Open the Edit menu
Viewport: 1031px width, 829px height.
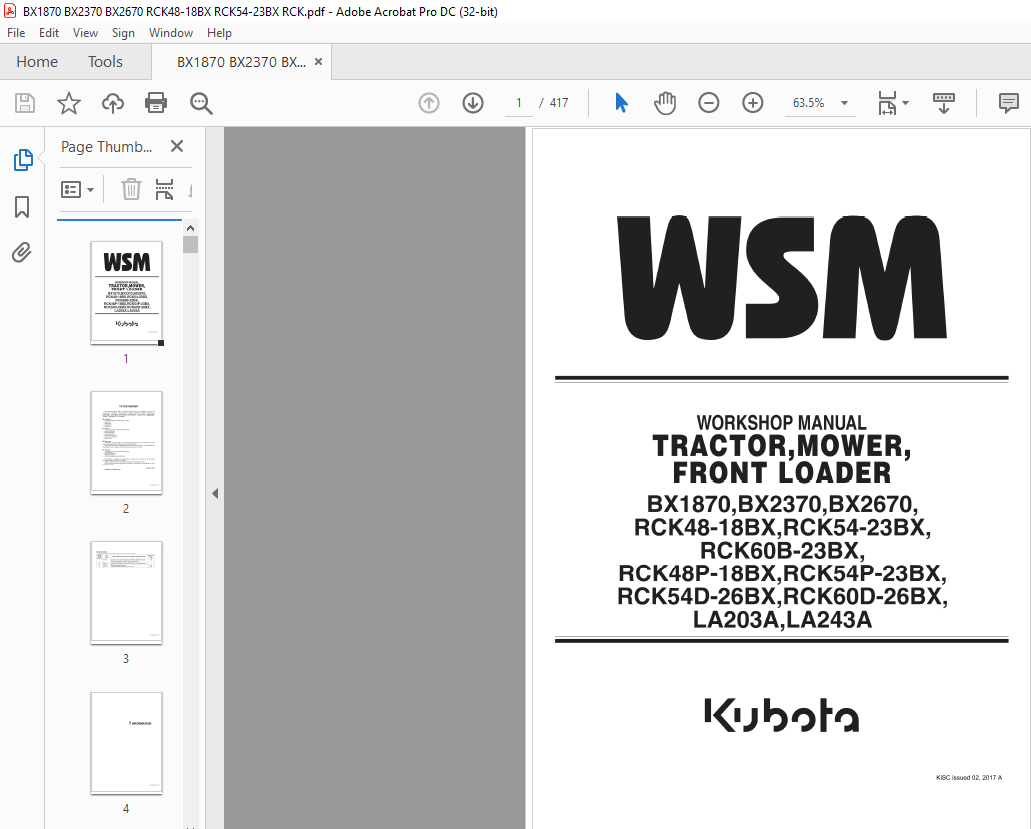[49, 33]
